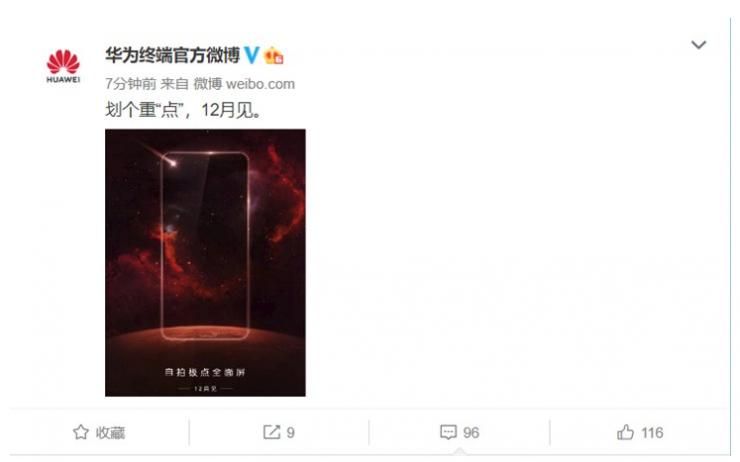Click the repost count 9
This screenshot has height=462, width=740.
point(291,432)
